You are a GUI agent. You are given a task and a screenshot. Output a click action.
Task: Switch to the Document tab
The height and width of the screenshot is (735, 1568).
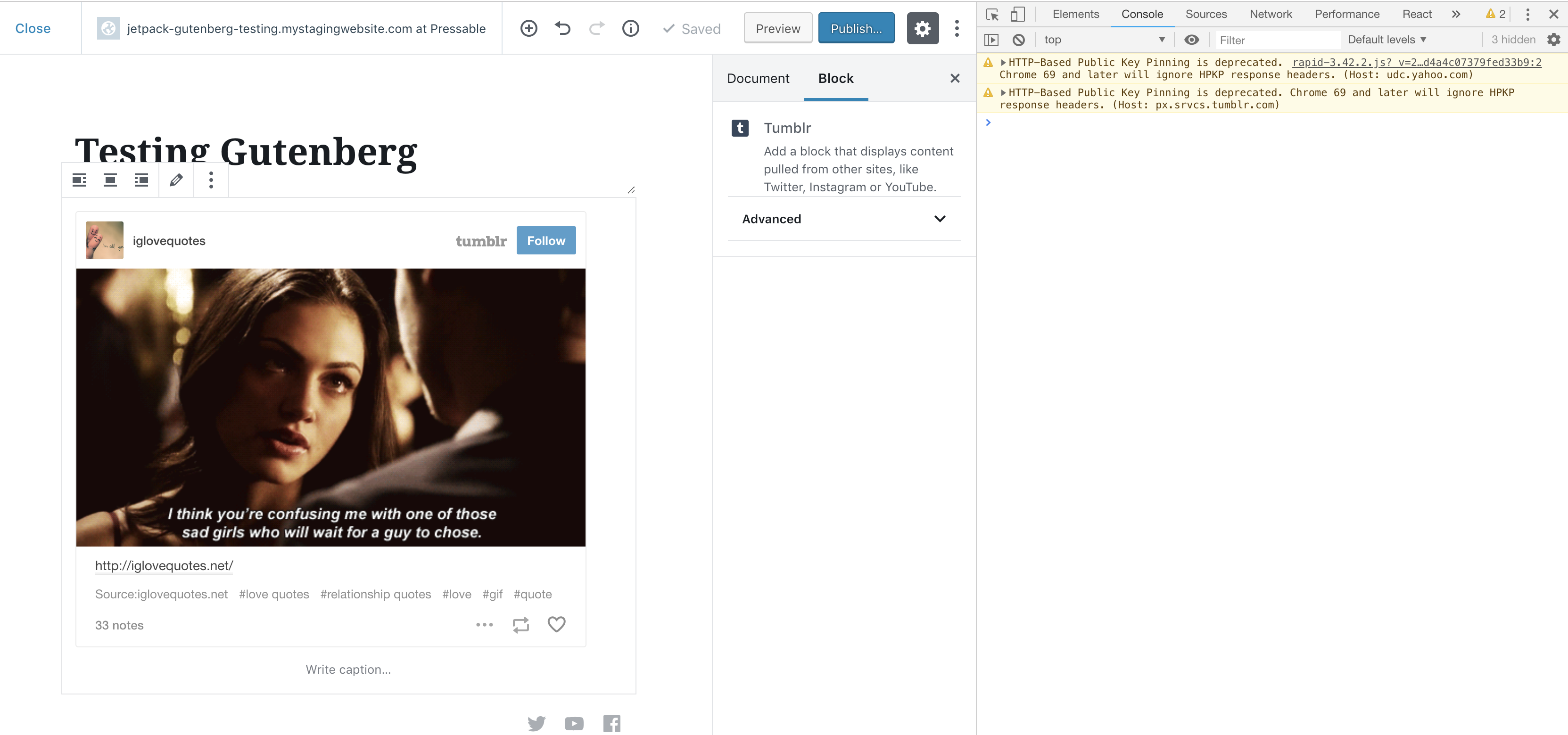click(758, 79)
